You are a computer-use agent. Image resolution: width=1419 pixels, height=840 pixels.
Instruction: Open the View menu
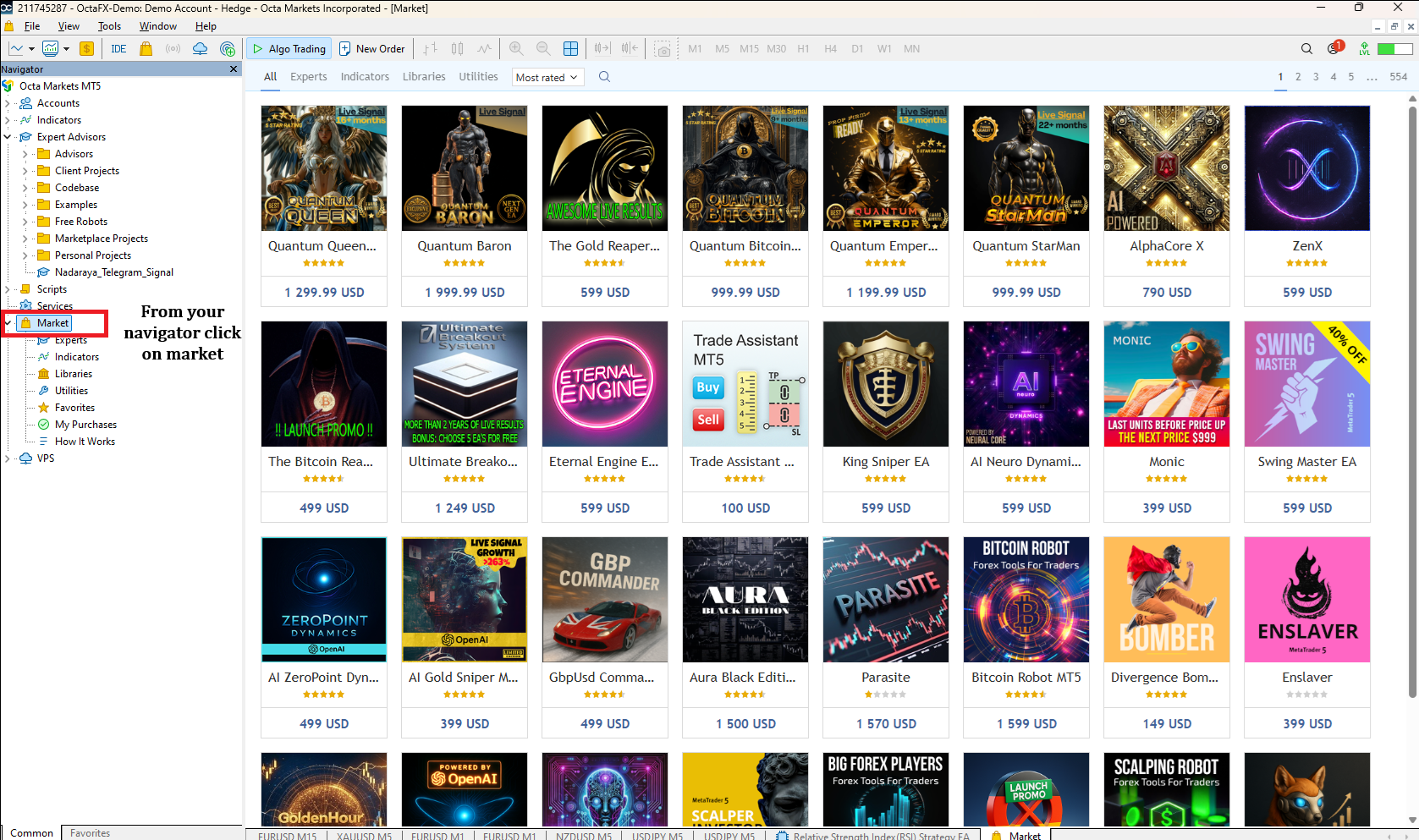click(69, 26)
